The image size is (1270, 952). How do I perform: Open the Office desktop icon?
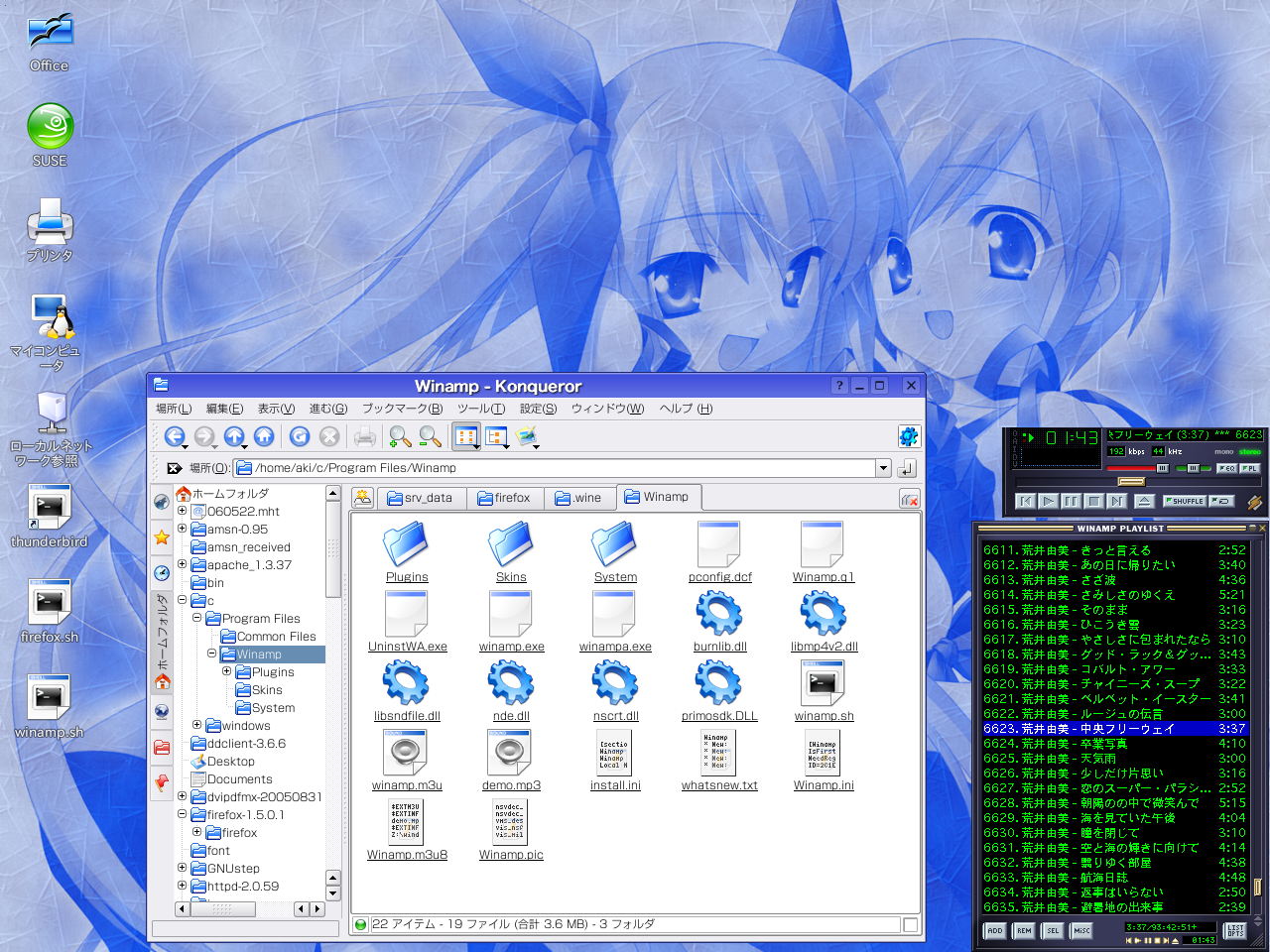[50, 43]
